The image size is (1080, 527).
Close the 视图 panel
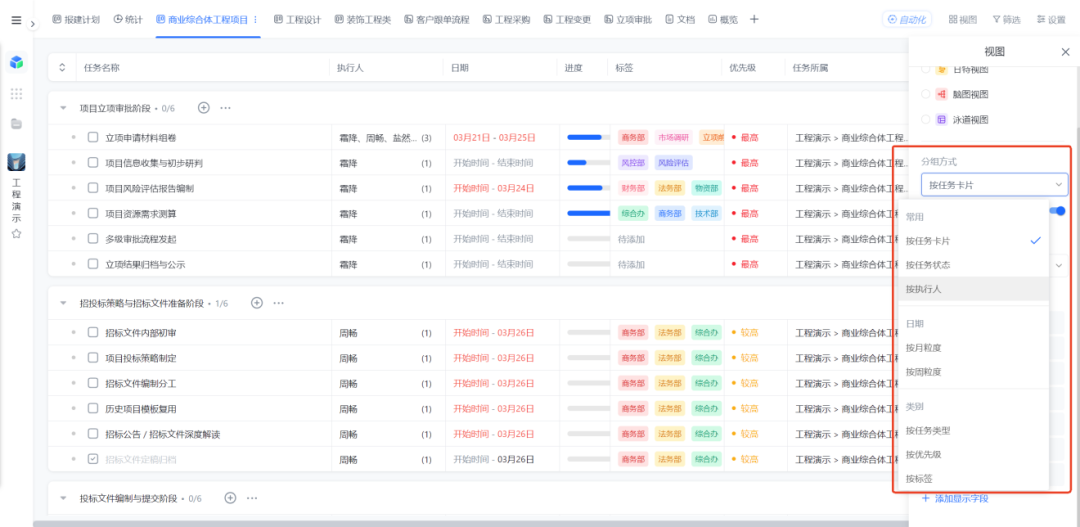click(x=1065, y=52)
